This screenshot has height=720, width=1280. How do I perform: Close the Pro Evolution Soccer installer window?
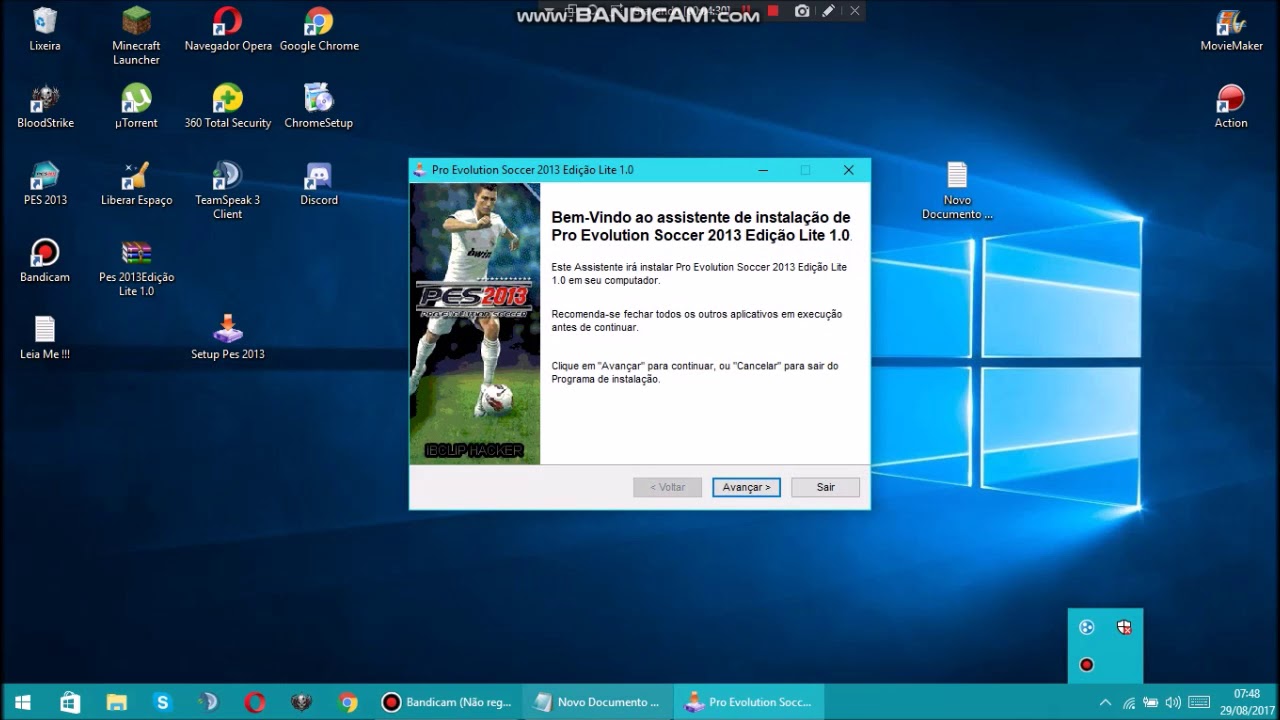[x=848, y=170]
